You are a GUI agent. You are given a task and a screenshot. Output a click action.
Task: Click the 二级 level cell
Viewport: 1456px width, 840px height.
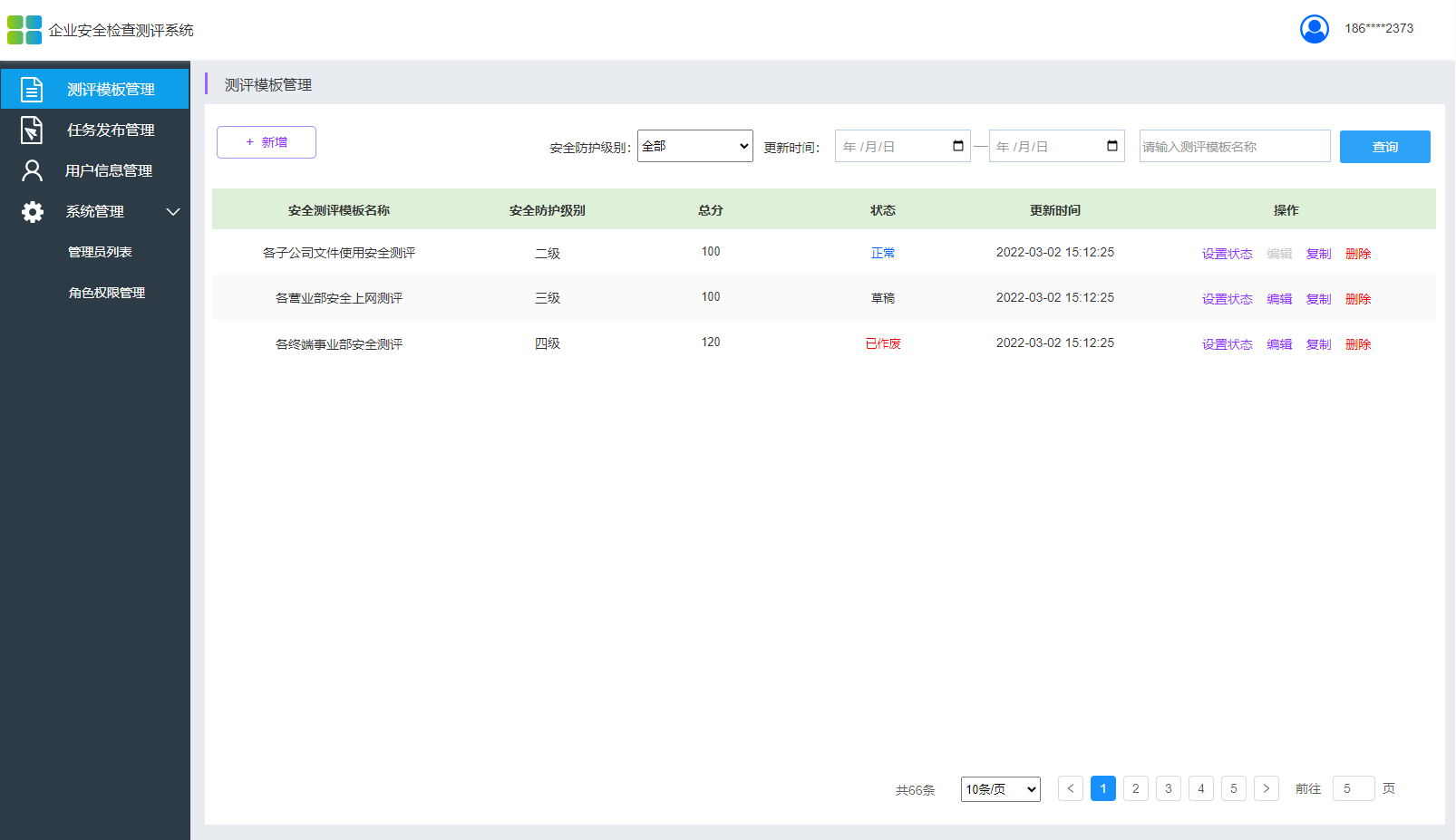click(x=548, y=253)
